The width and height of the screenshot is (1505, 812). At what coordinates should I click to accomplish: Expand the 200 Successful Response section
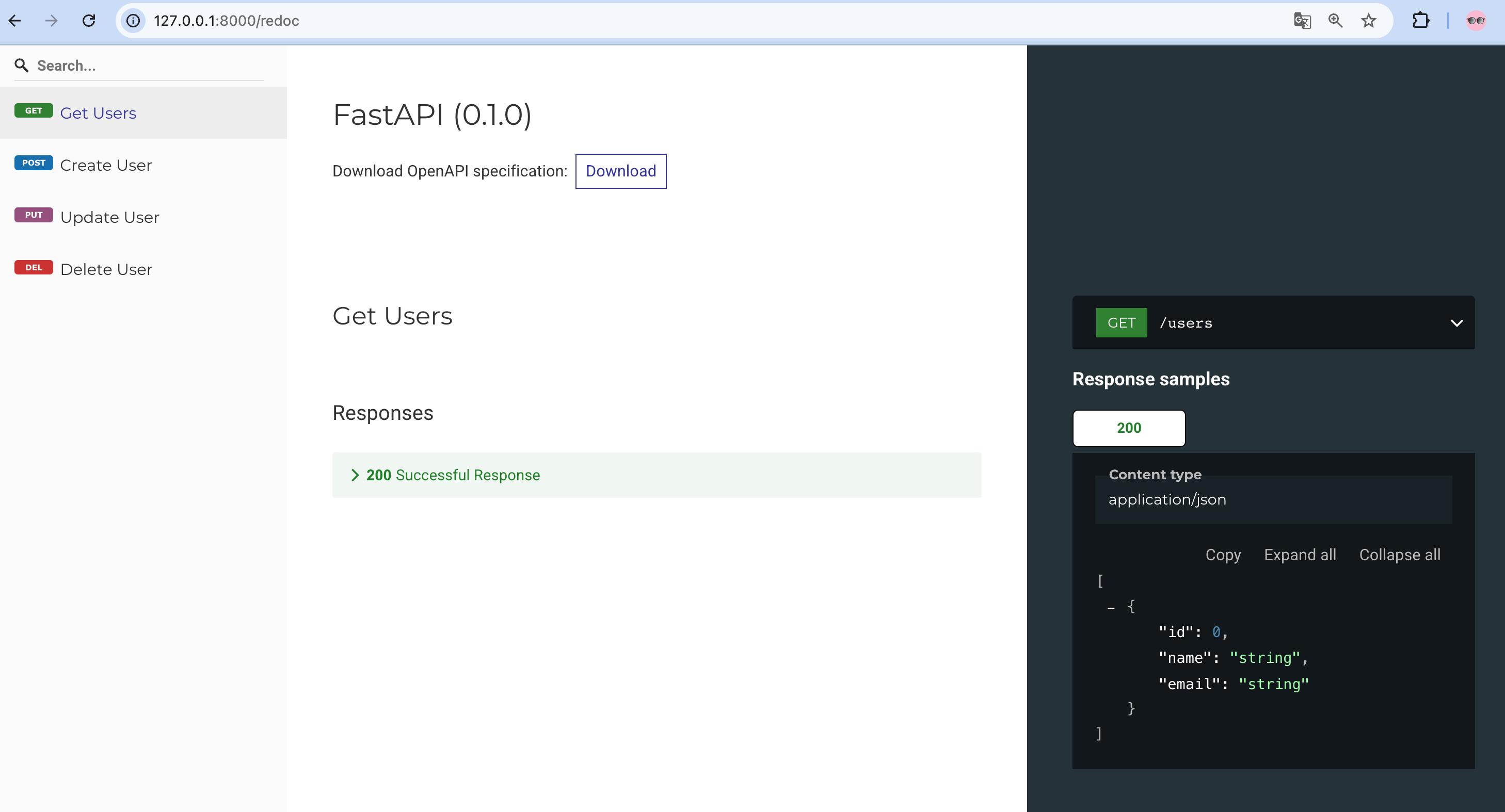click(453, 475)
